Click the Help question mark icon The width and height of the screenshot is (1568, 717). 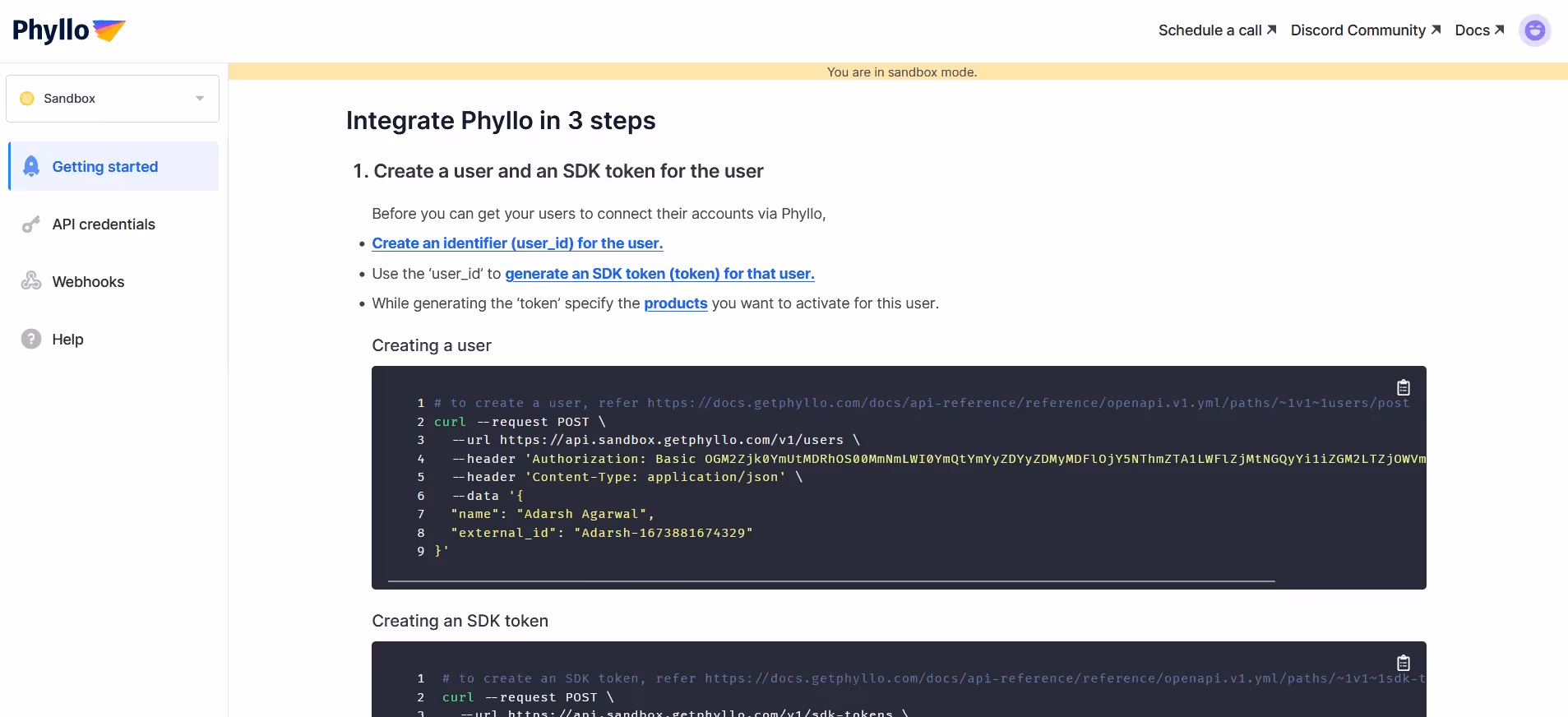point(31,339)
